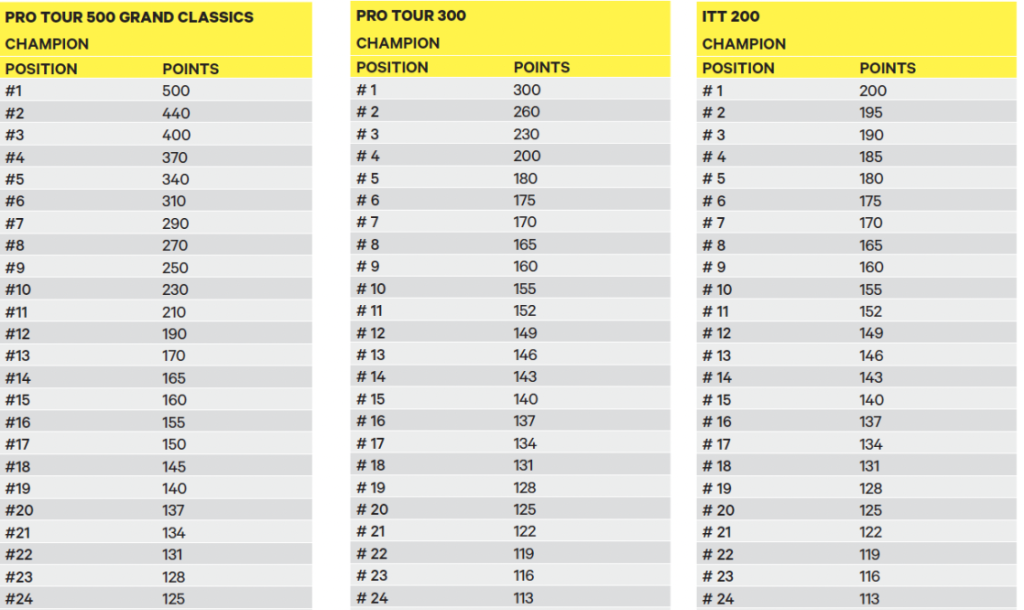1024x610 pixels.
Task: Click POINTS column header in ITT 200 table
Action: click(x=887, y=68)
